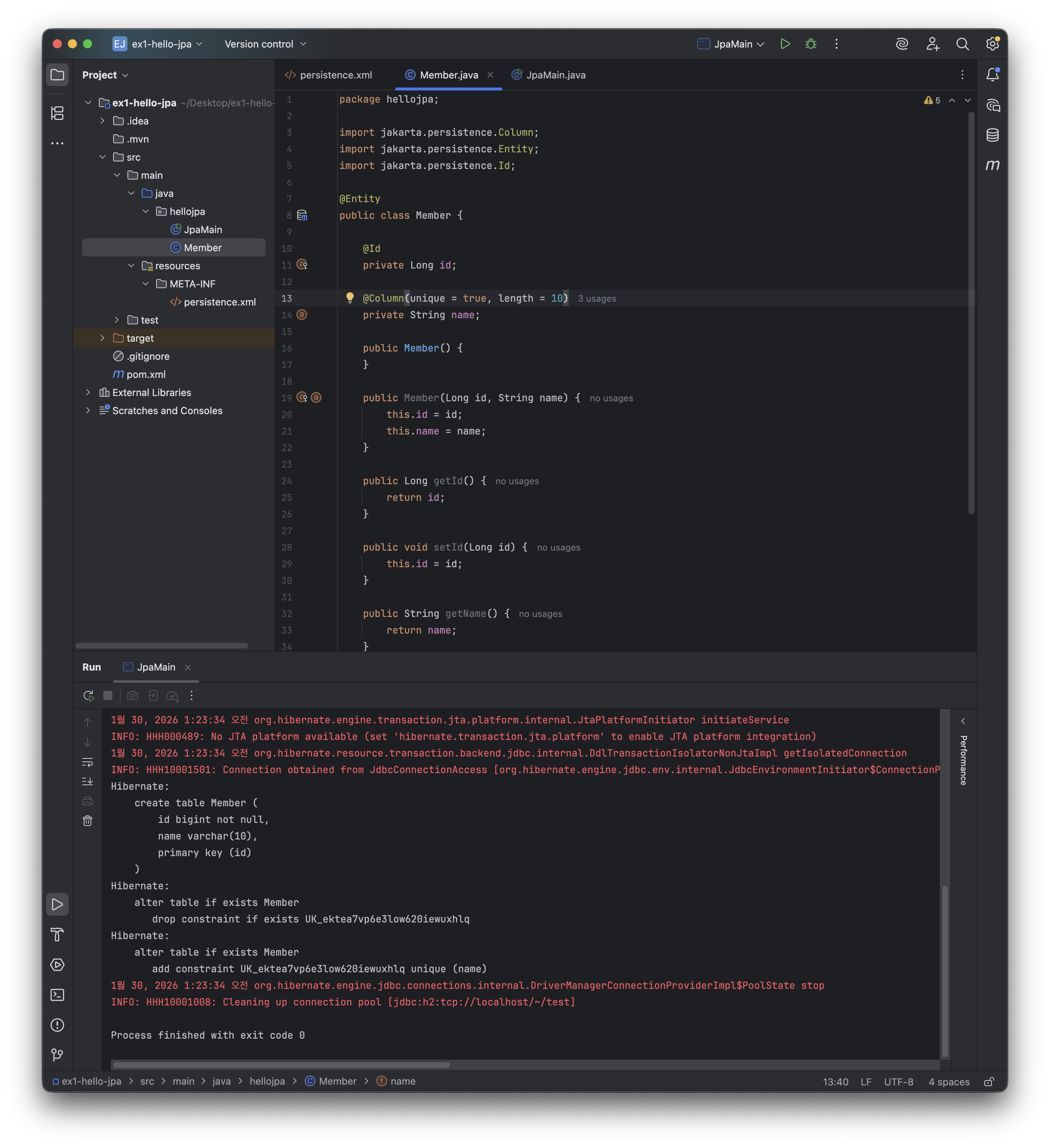The image size is (1050, 1148).
Task: Open the Version control menu
Action: [x=266, y=44]
